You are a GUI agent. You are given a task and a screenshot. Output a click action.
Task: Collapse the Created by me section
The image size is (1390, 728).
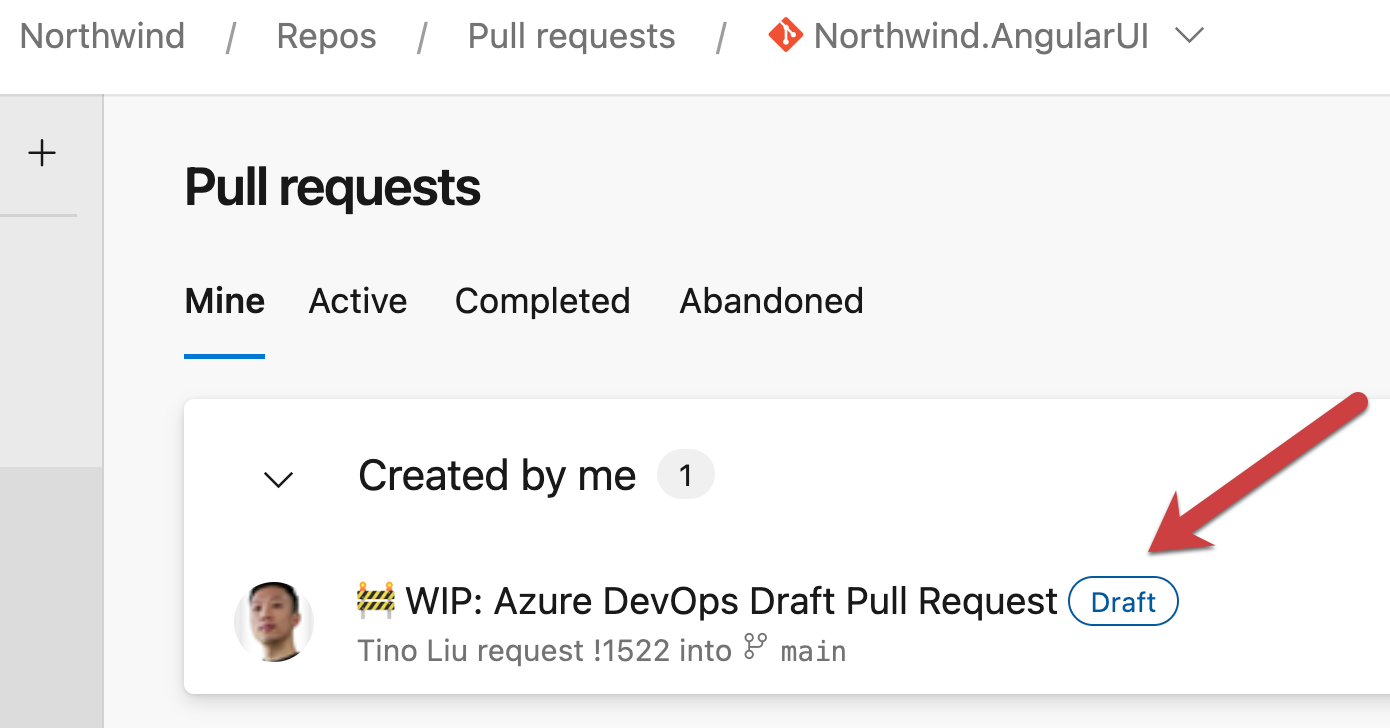click(x=277, y=479)
